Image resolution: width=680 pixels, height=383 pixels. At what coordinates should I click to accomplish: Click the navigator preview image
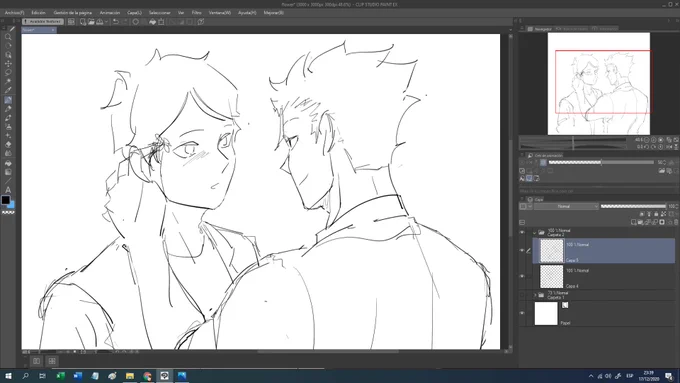point(598,84)
